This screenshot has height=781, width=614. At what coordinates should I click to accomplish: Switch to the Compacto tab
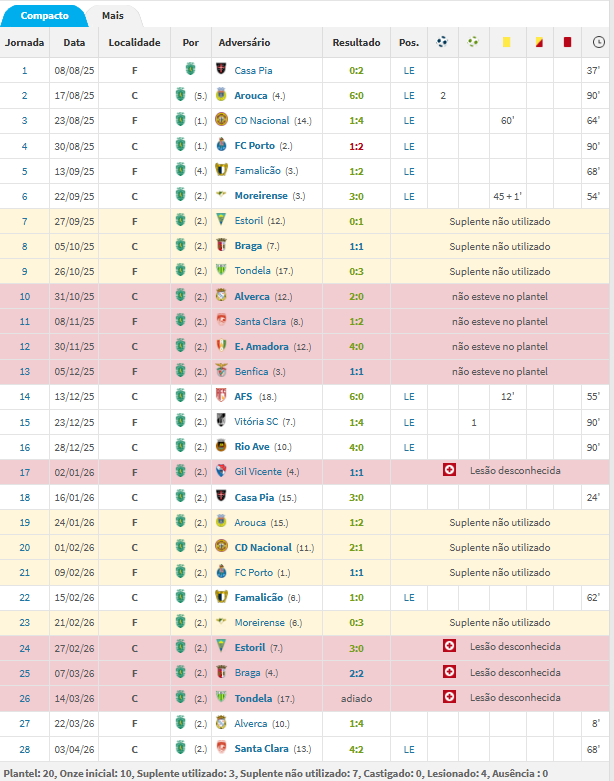[x=43, y=16]
